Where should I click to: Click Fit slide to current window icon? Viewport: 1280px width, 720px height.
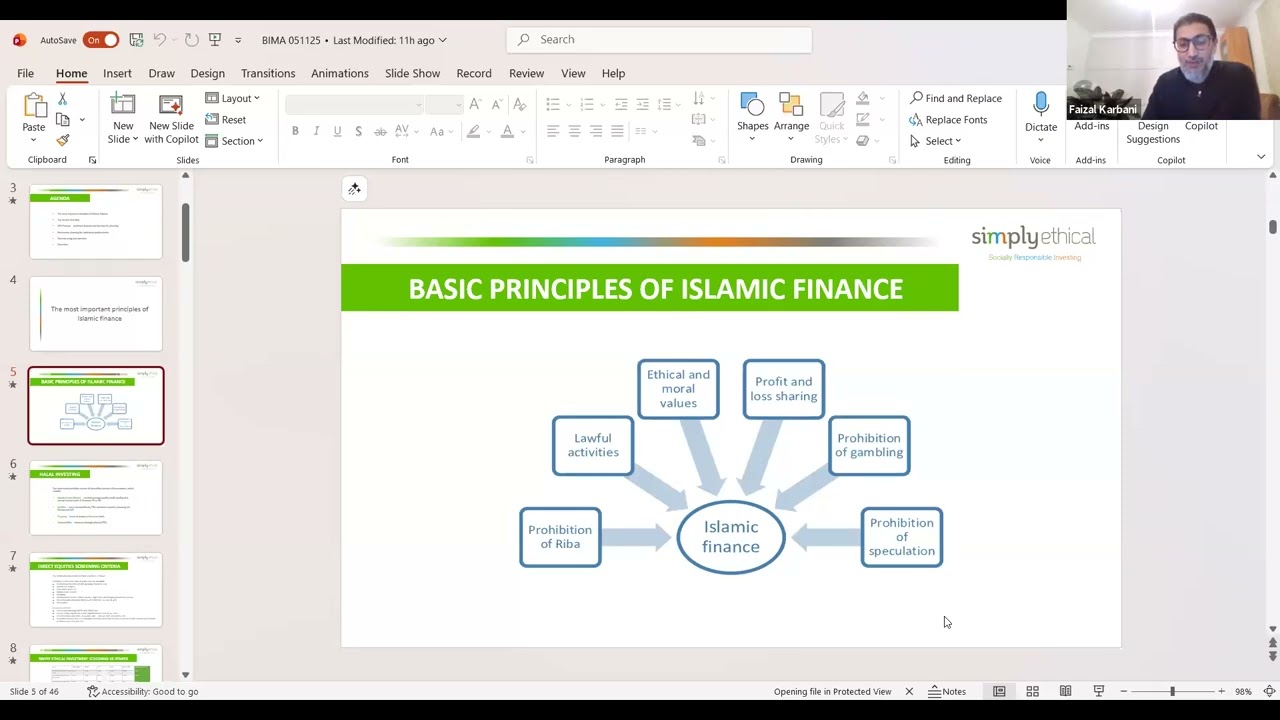tap(1269, 691)
